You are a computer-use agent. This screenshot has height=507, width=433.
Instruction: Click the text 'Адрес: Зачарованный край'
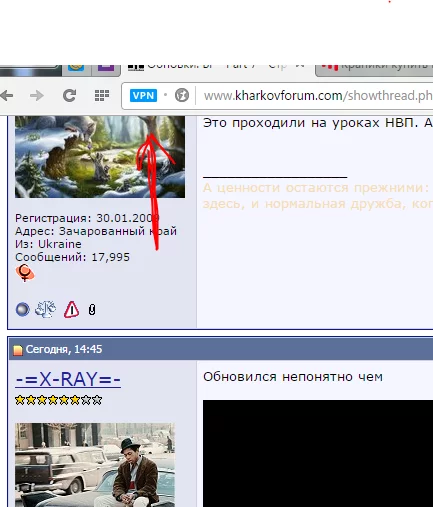click(96, 231)
